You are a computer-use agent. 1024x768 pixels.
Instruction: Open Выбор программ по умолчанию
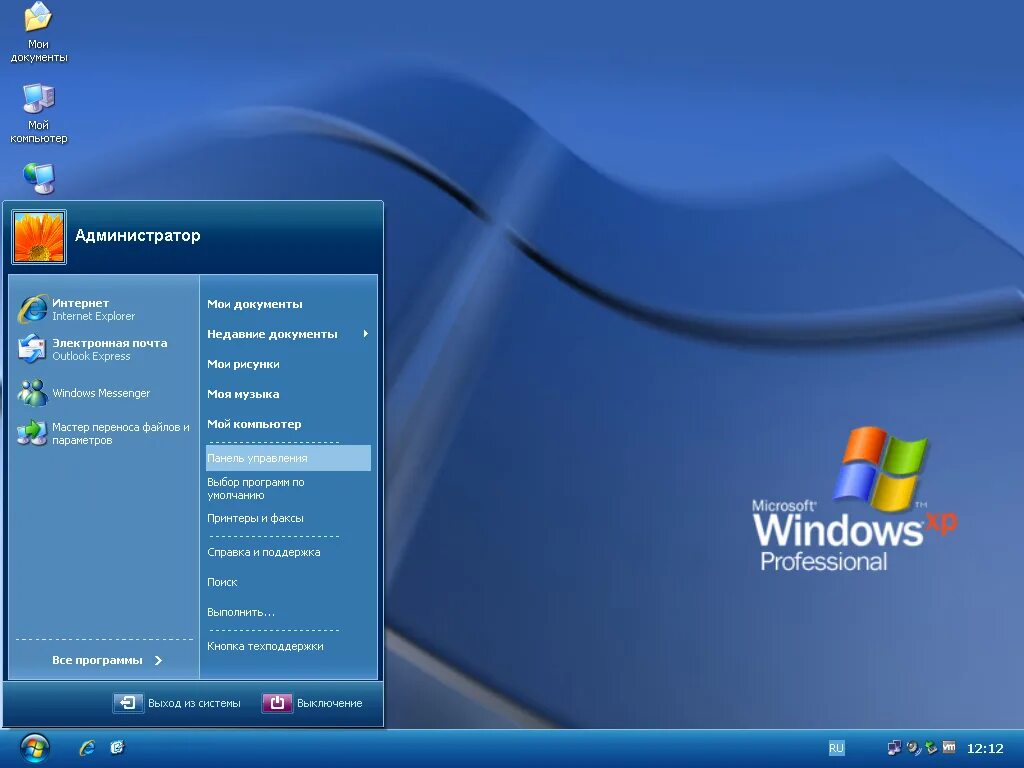coord(288,488)
